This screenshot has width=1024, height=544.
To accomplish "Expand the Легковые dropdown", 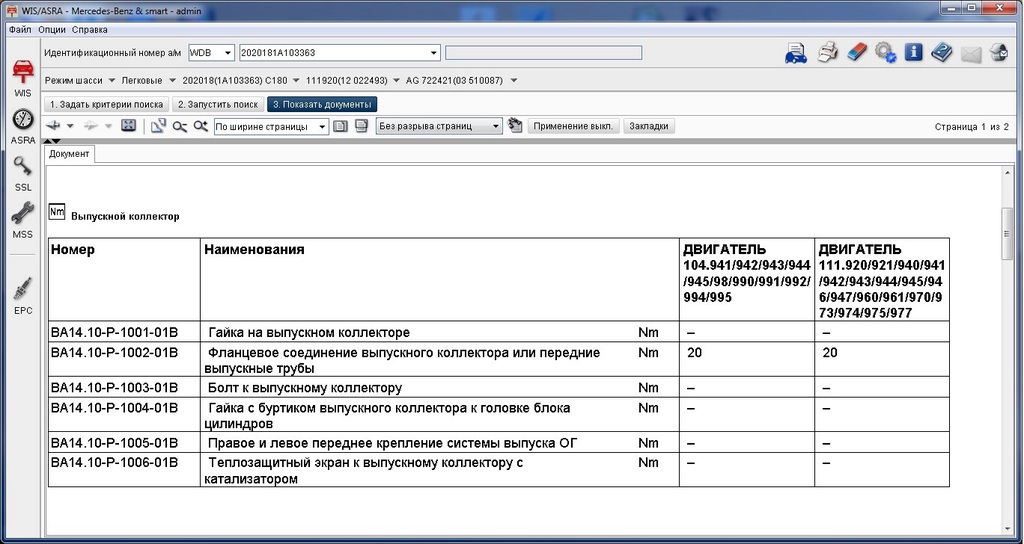I will [172, 80].
